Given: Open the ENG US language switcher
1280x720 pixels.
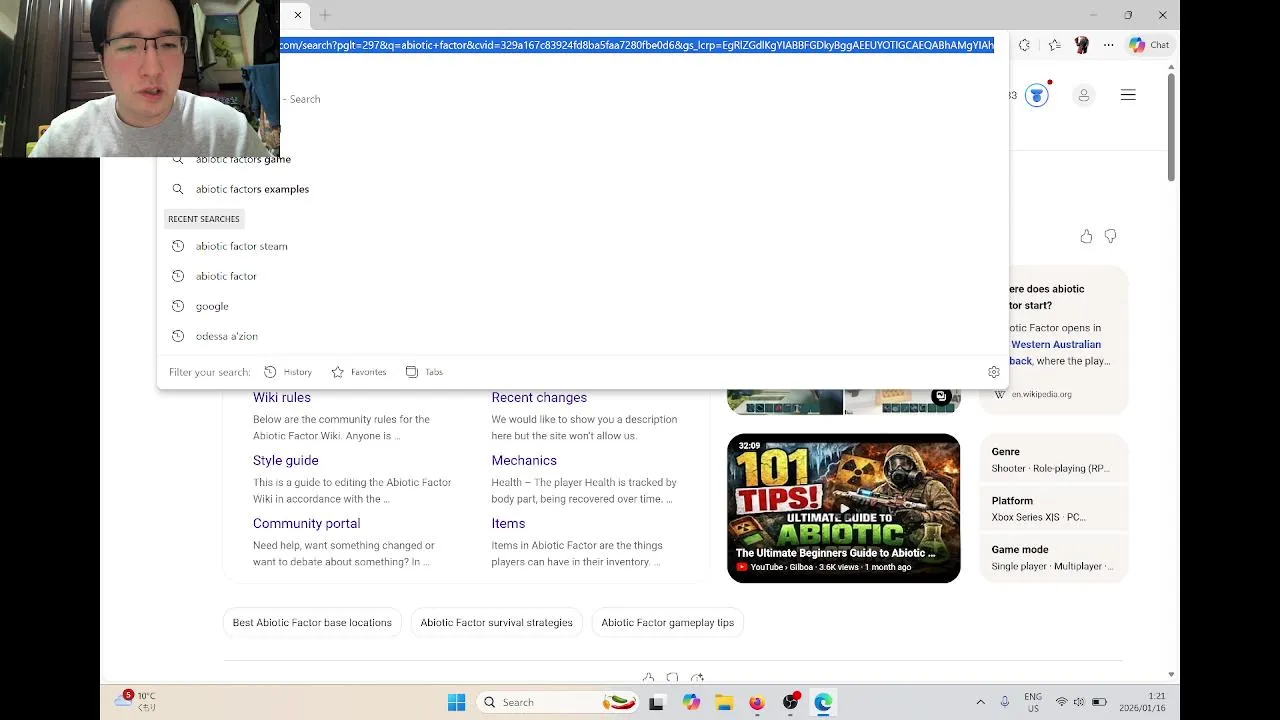Looking at the screenshot, I should (x=1033, y=702).
